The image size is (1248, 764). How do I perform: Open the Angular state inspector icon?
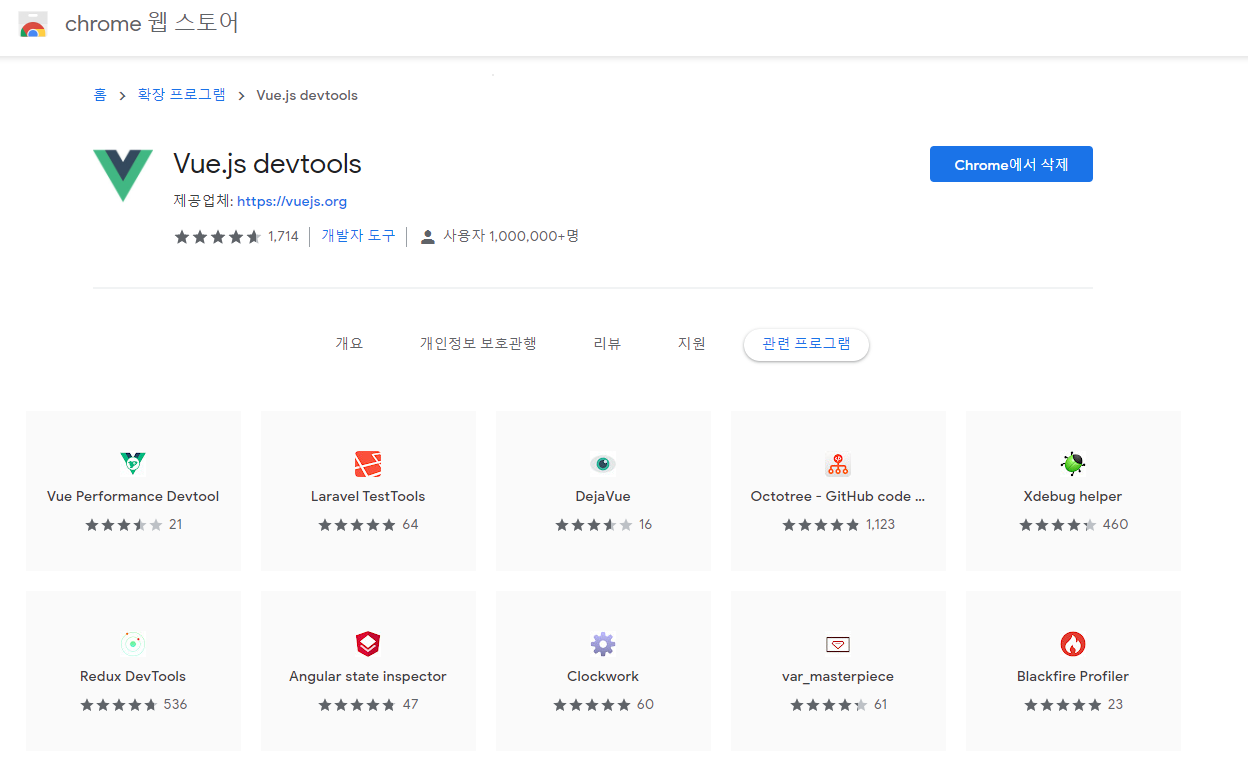click(368, 643)
